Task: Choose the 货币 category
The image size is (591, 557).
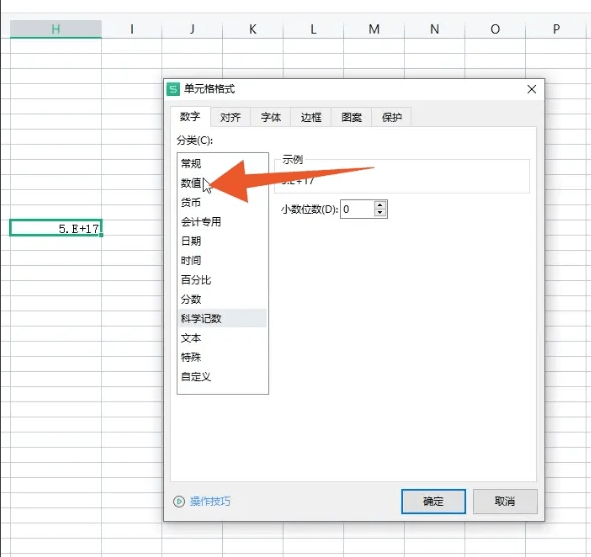Action: tap(222, 202)
